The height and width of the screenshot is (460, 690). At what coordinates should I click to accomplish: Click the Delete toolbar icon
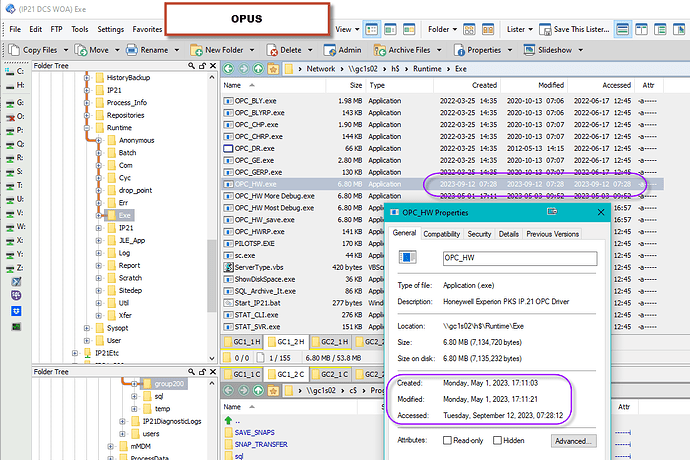(x=272, y=50)
